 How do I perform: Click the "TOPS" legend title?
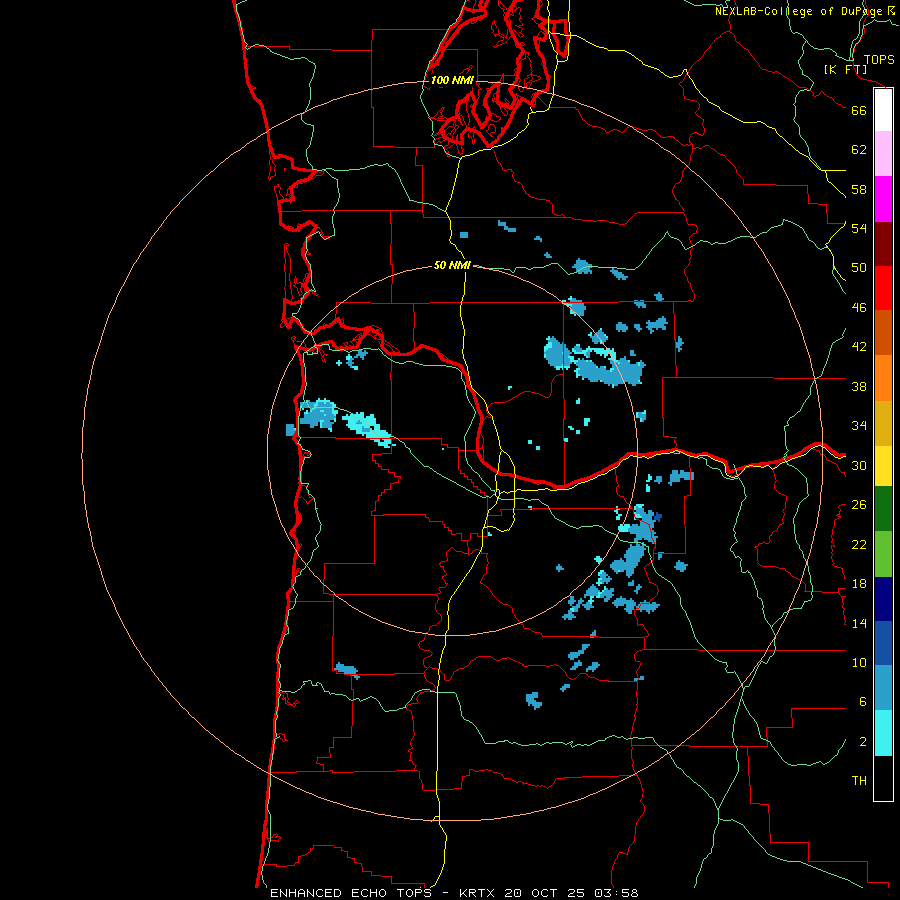[879, 60]
